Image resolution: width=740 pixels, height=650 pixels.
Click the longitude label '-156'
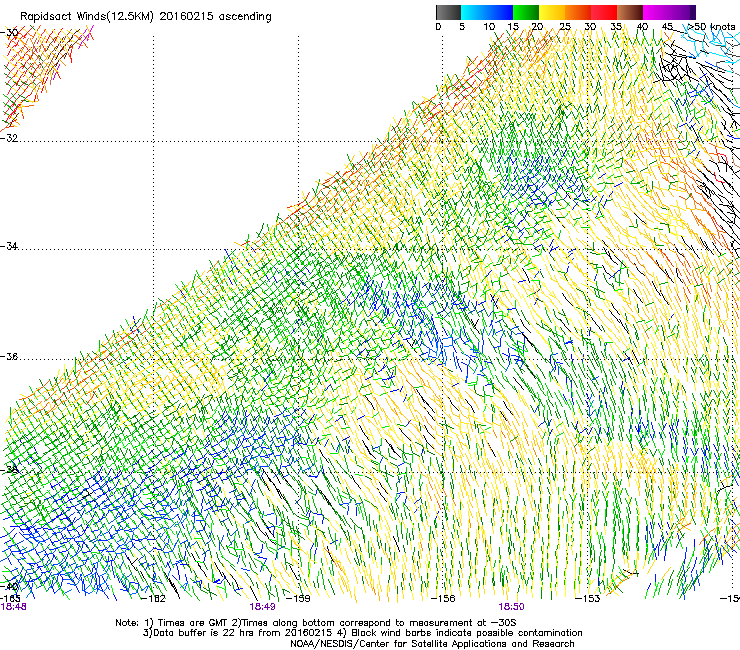[443, 599]
